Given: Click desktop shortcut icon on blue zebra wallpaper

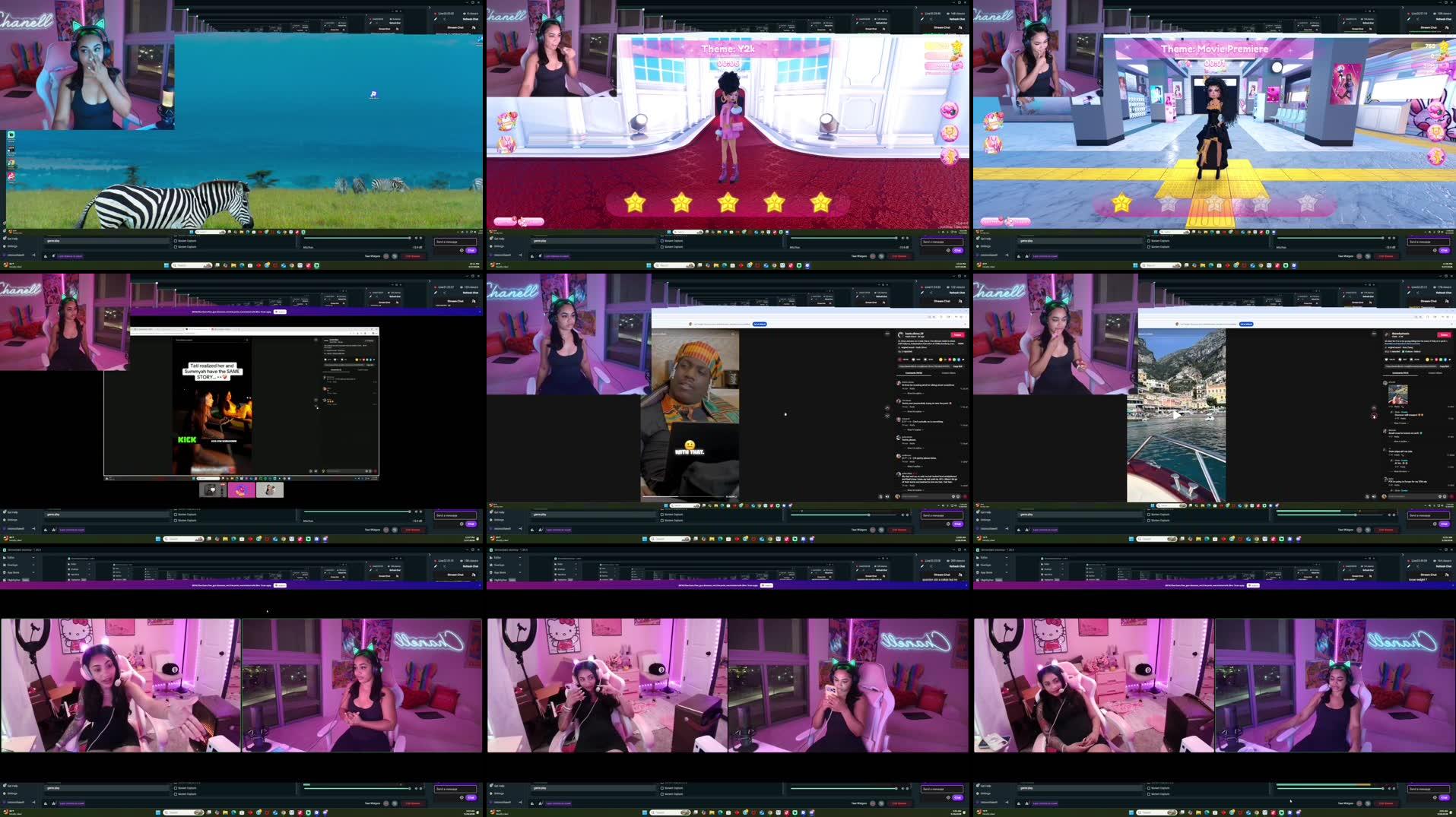Looking at the screenshot, I should click(x=373, y=94).
